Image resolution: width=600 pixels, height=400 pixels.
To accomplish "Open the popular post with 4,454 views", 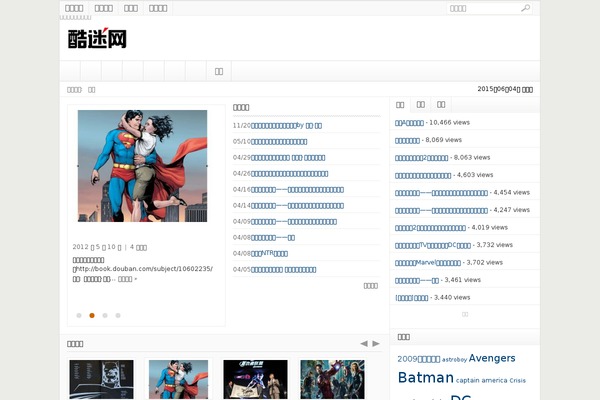I will point(441,193).
